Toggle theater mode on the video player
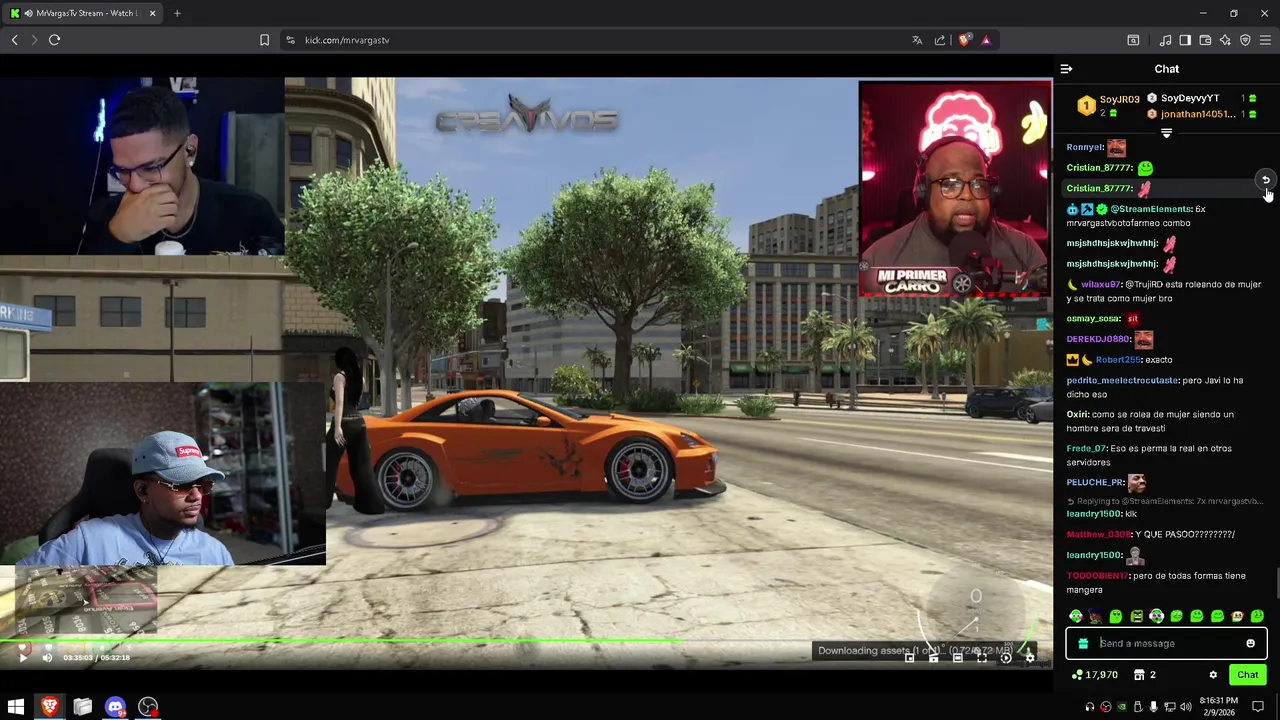Screen dimensions: 1280x720 coord(957,658)
